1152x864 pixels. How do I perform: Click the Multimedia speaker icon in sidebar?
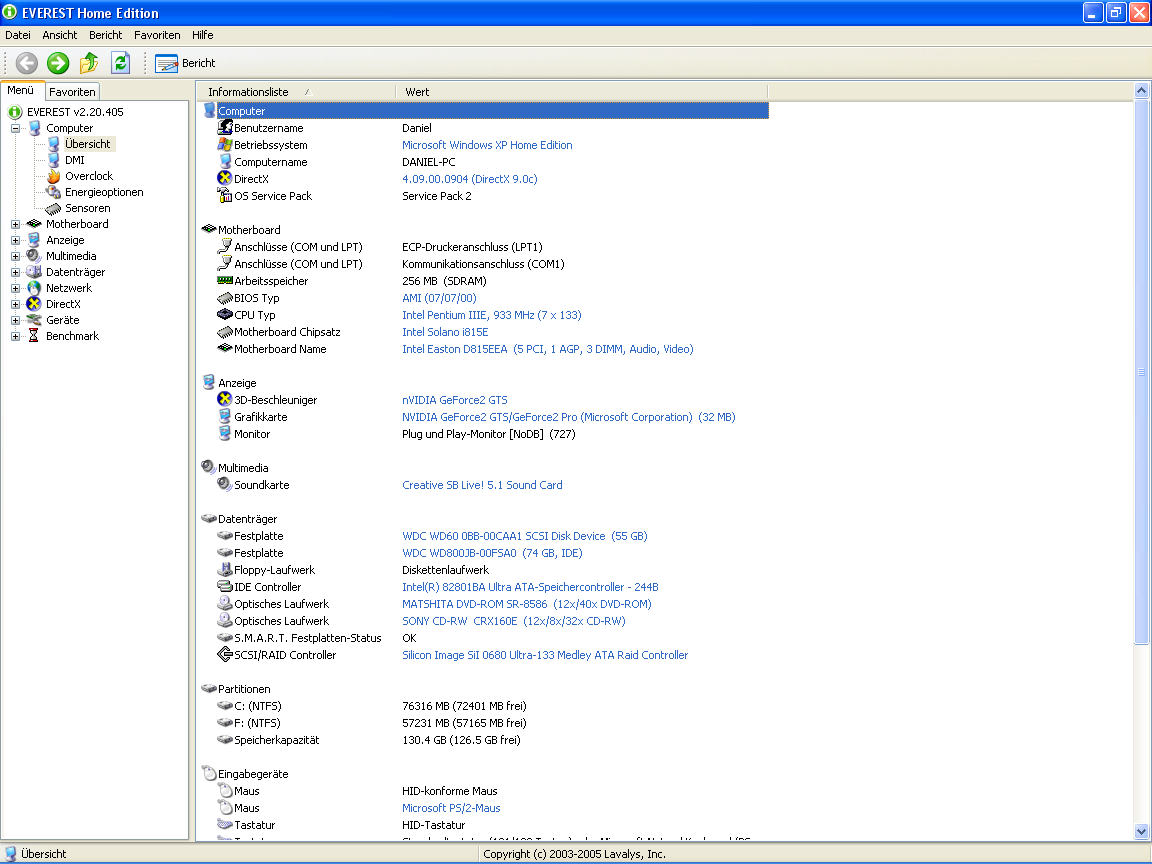34,256
